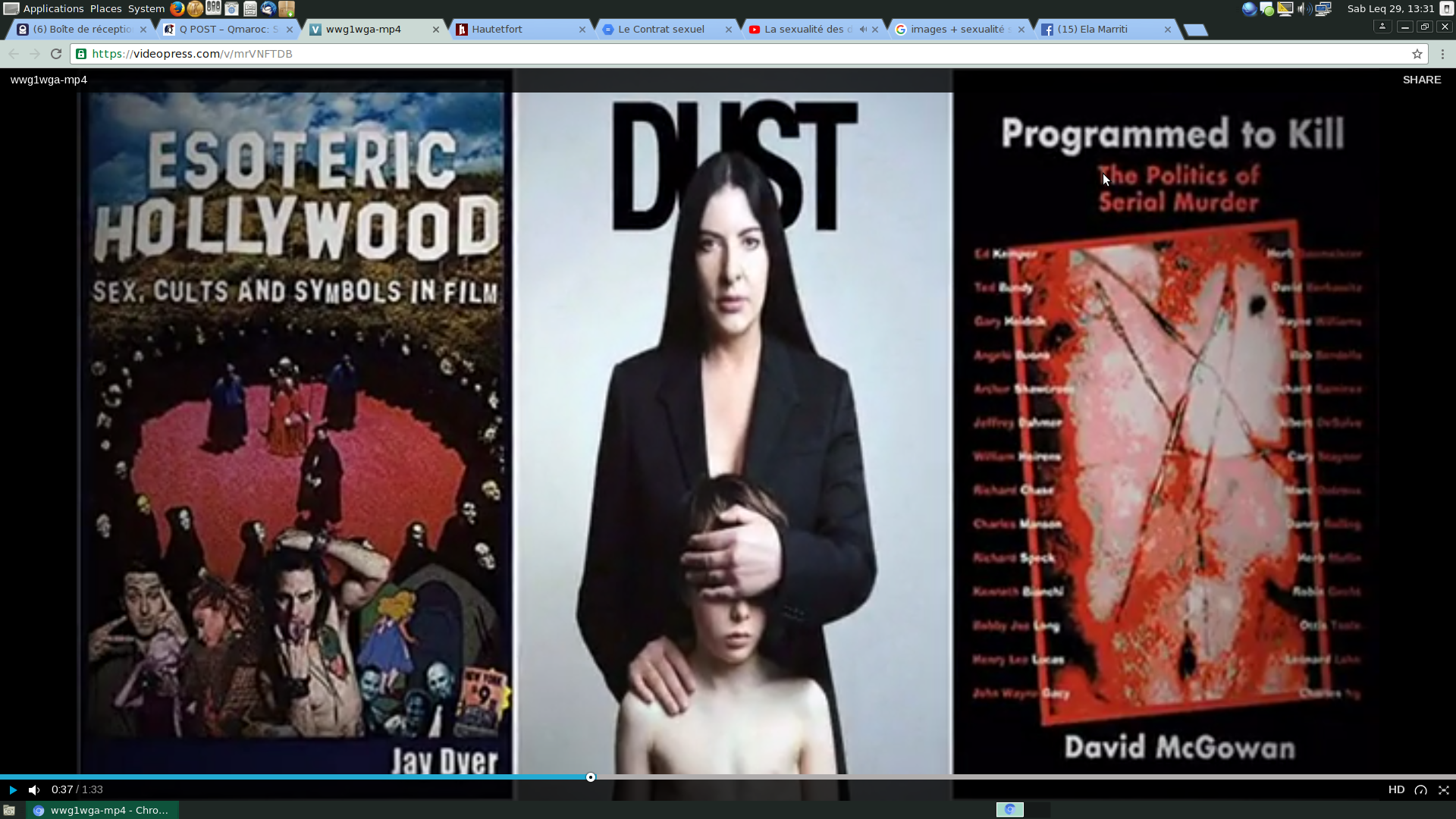Open the playback speed control icon
Image resolution: width=1456 pixels, height=819 pixels.
point(1421,790)
